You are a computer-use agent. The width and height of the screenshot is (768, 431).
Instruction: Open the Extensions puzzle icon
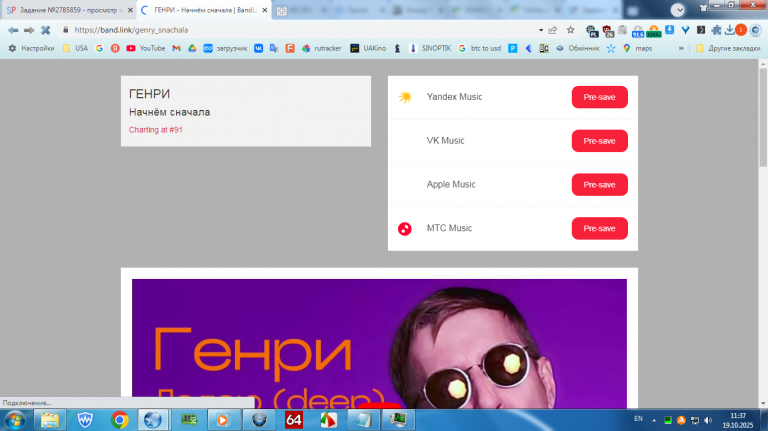[716, 30]
